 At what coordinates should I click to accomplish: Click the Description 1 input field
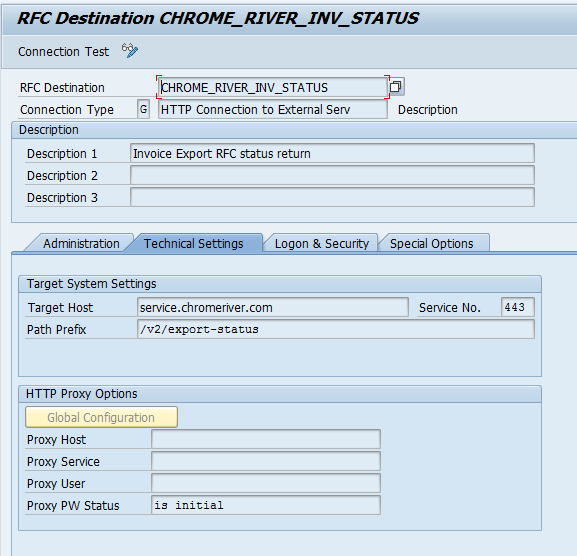tap(332, 153)
